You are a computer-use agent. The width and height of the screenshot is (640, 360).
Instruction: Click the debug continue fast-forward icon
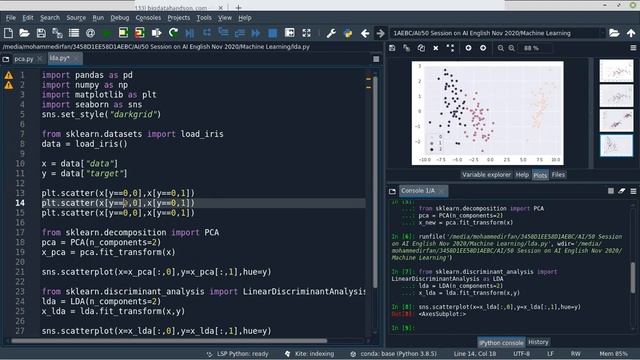pyautogui.click(x=256, y=33)
